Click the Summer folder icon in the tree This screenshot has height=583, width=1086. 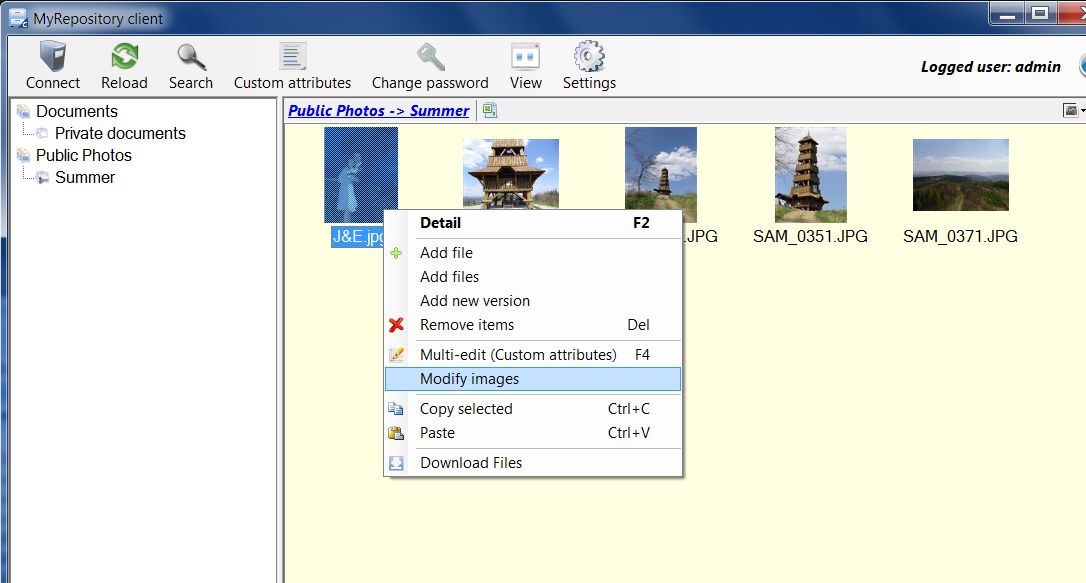pyautogui.click(x=42, y=177)
